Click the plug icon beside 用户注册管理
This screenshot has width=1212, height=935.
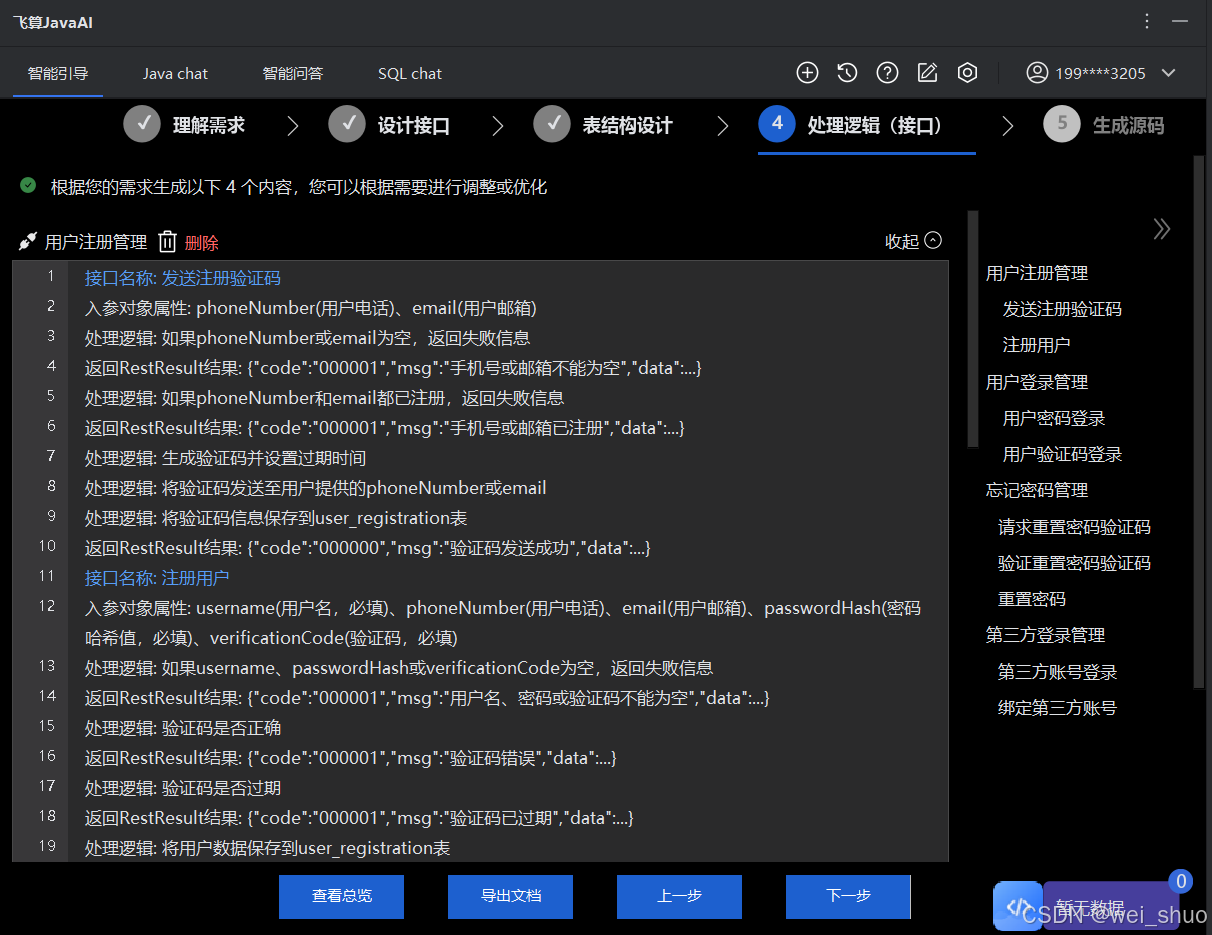(28, 241)
